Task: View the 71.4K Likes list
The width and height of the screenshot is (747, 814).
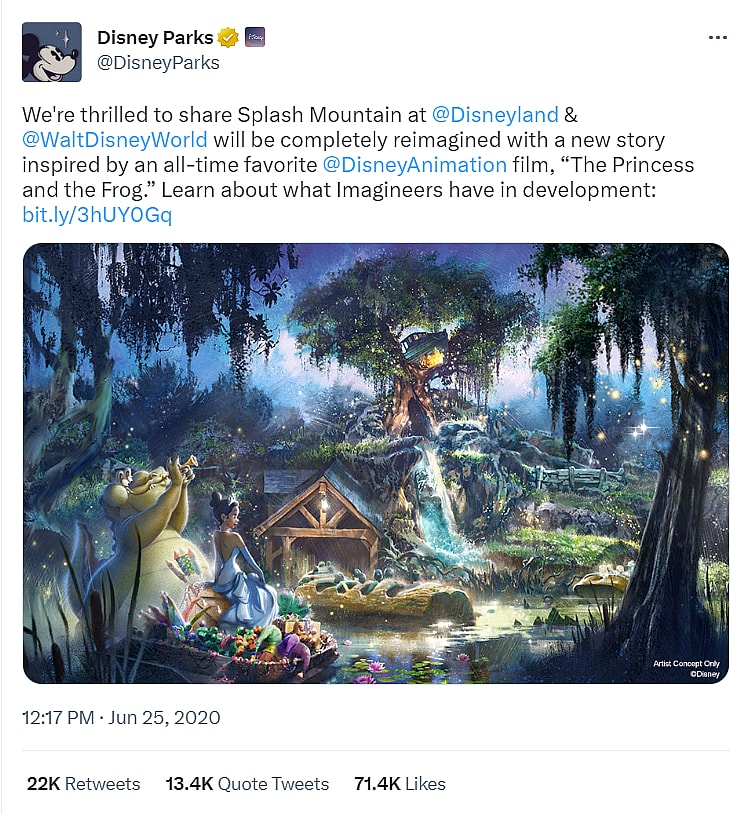Action: [x=400, y=784]
